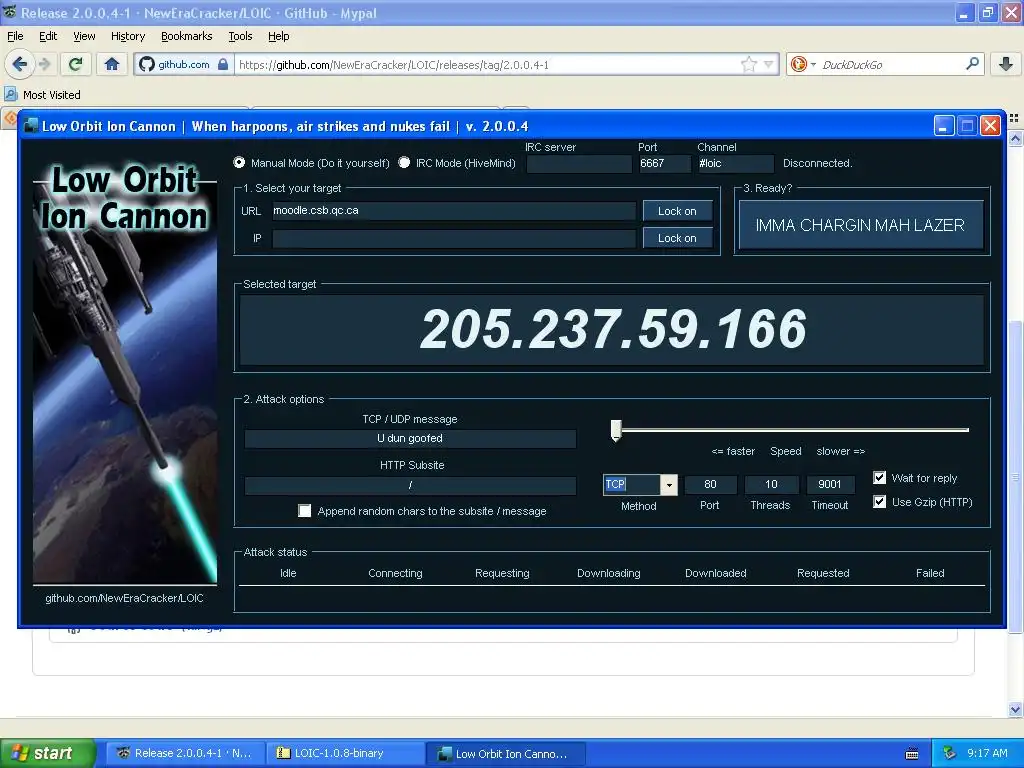Click Low Orbit Ion Canno... taskbar item
Image resolution: width=1024 pixels, height=768 pixels.
(x=505, y=754)
